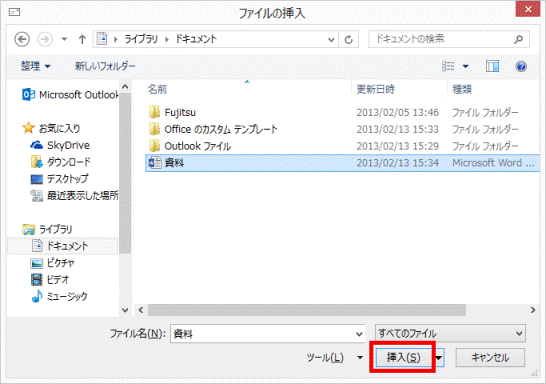
Task: Click the Fujitsu folder icon
Action: point(154,112)
